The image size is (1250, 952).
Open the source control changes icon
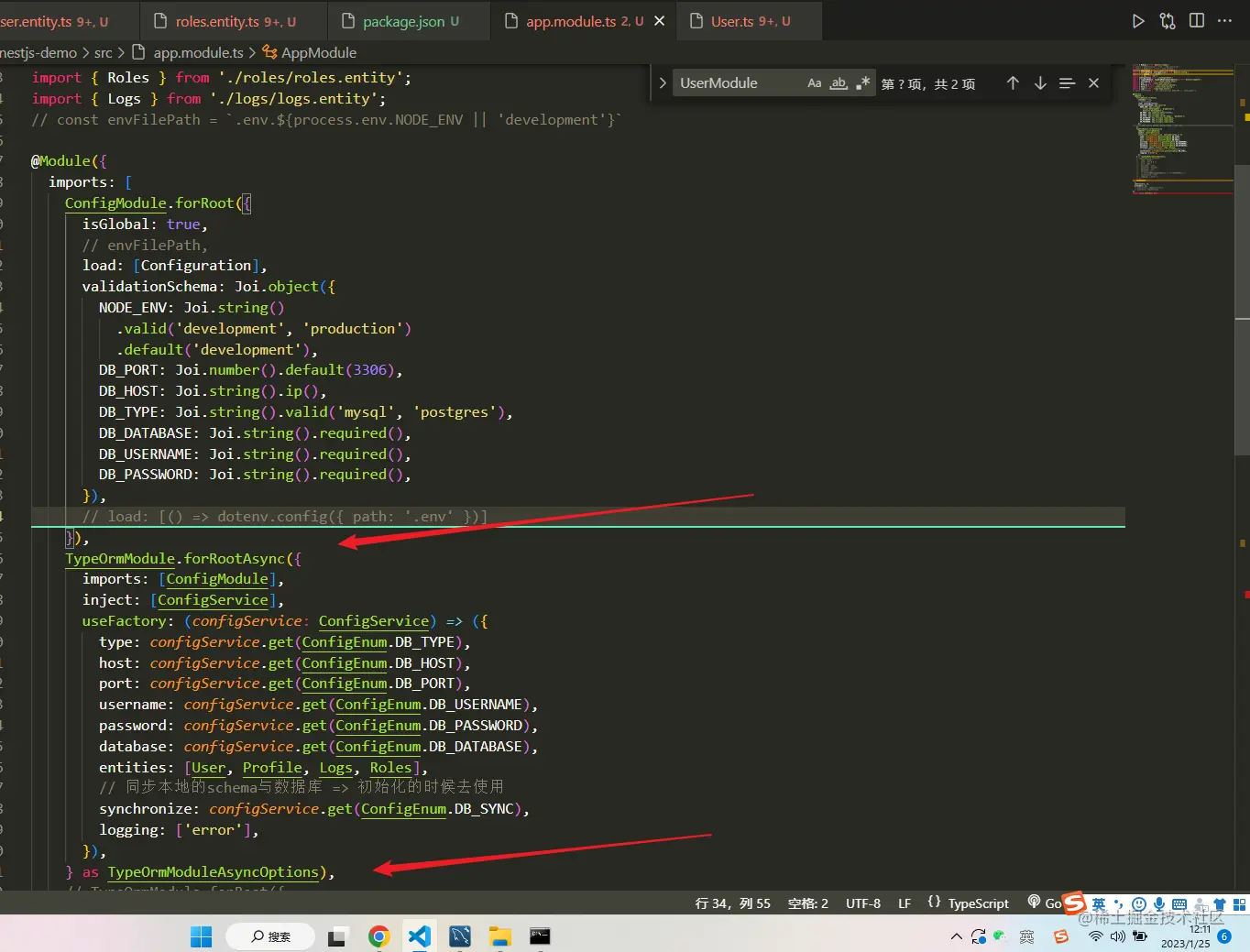point(1168,21)
